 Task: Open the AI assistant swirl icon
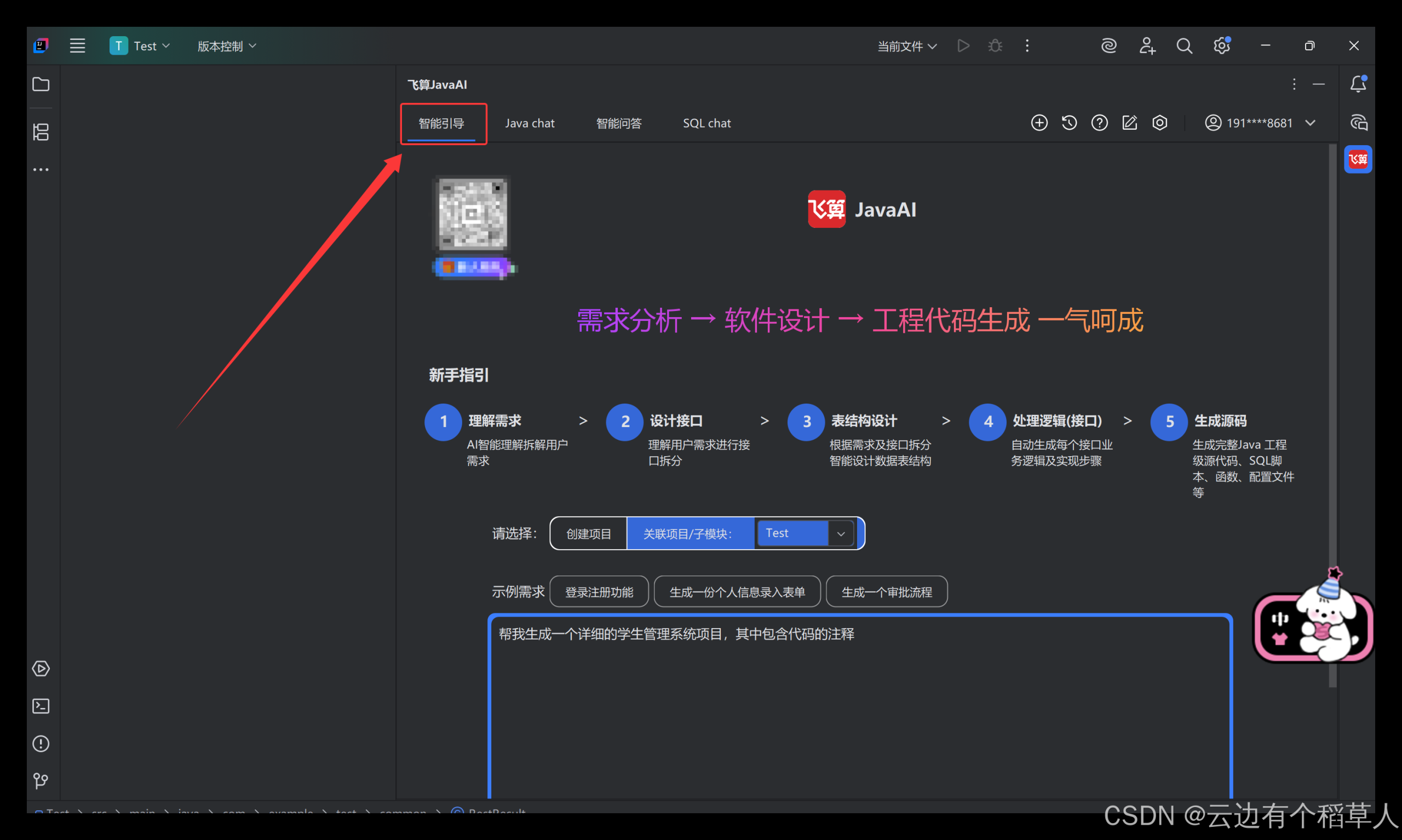pyautogui.click(x=1109, y=46)
